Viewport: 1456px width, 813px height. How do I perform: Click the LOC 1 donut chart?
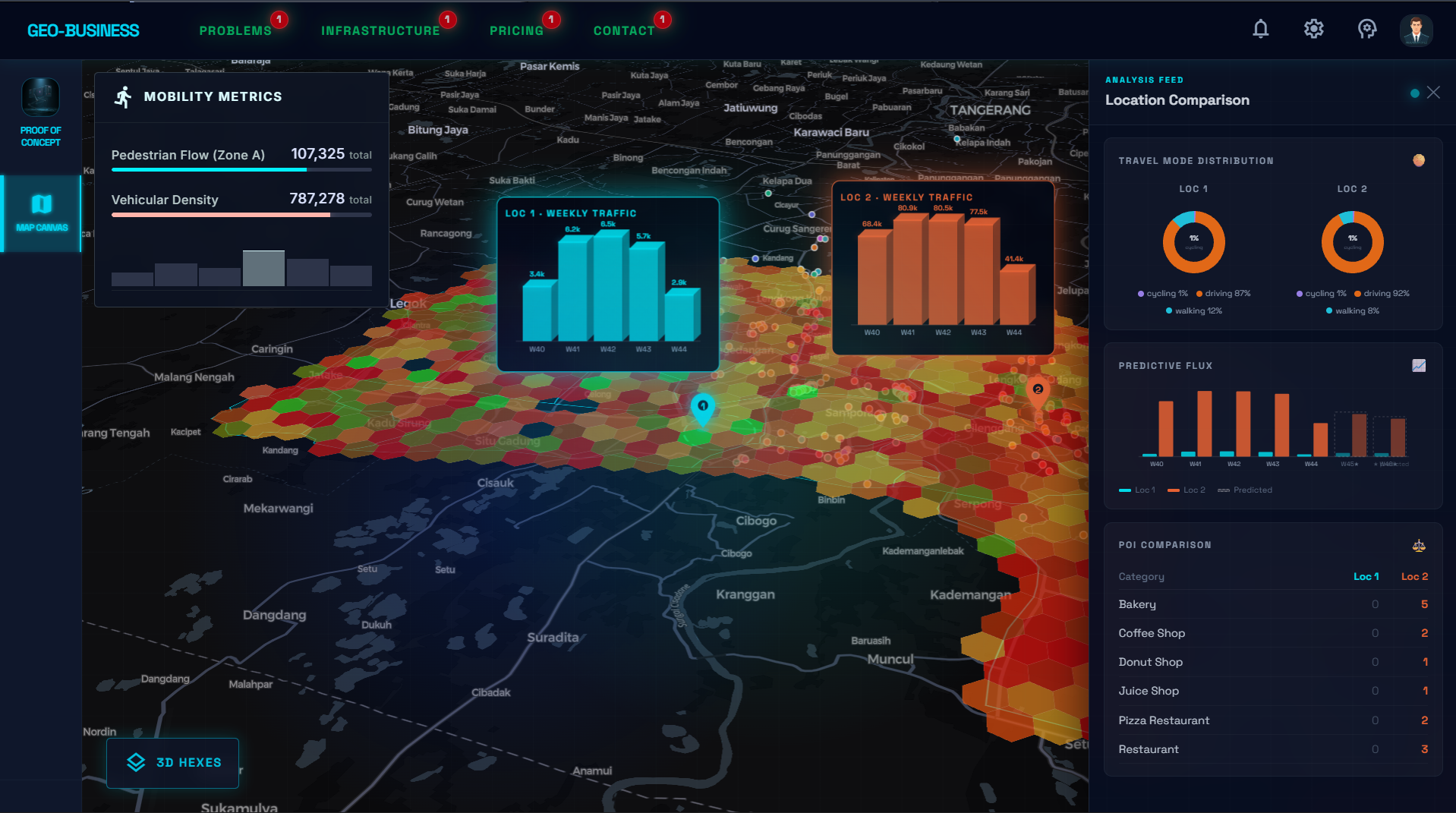pos(1194,242)
